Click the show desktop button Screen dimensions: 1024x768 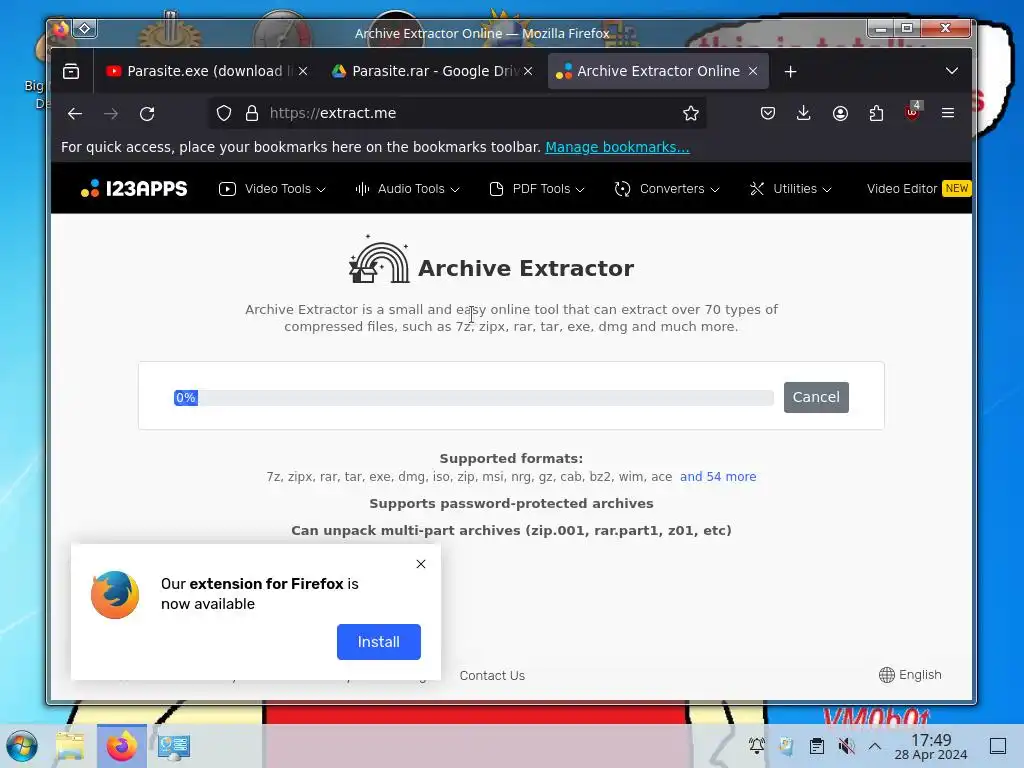[x=998, y=746]
